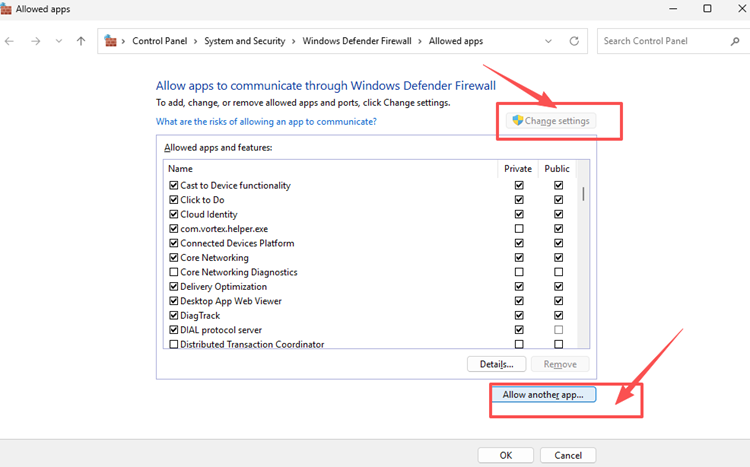Open System and Security breadcrumb
Viewport: 750px width, 467px height.
coord(244,41)
